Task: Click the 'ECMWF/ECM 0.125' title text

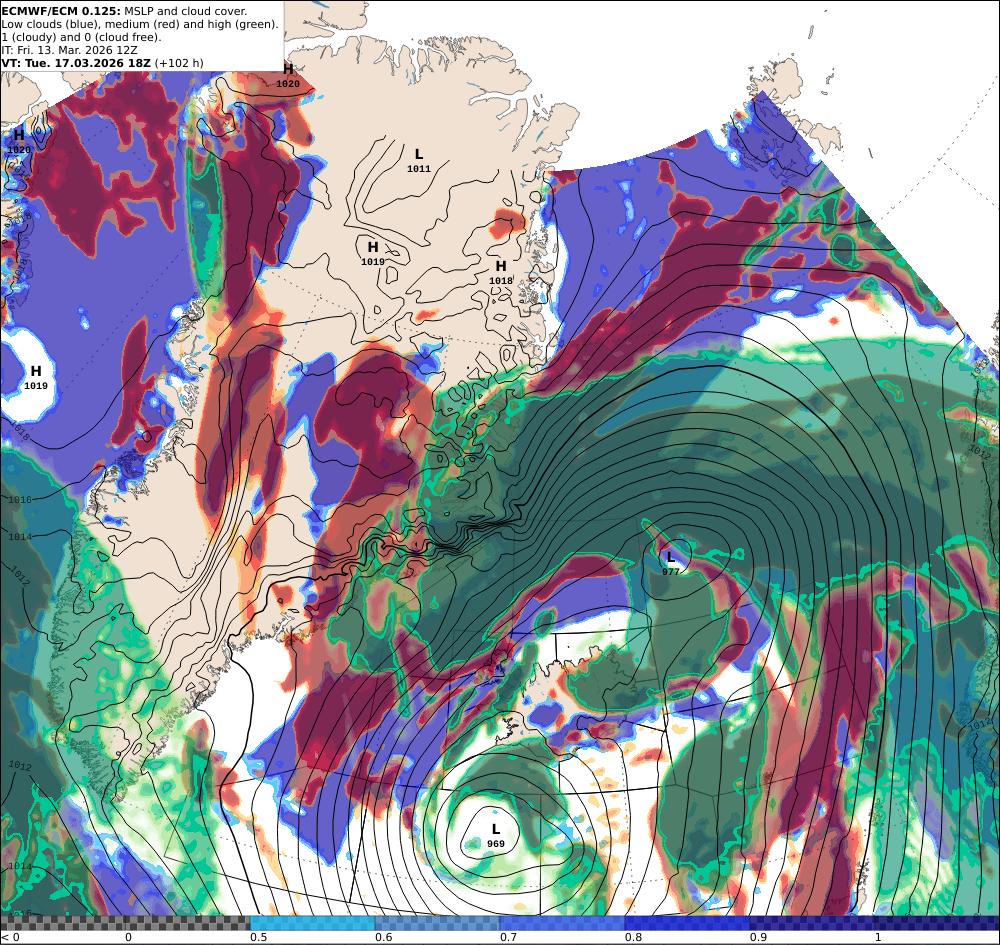Action: pos(59,11)
